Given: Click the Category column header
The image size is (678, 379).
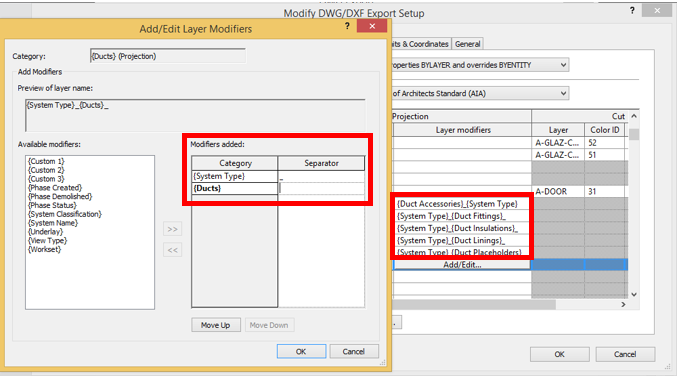Looking at the screenshot, I should point(235,163).
